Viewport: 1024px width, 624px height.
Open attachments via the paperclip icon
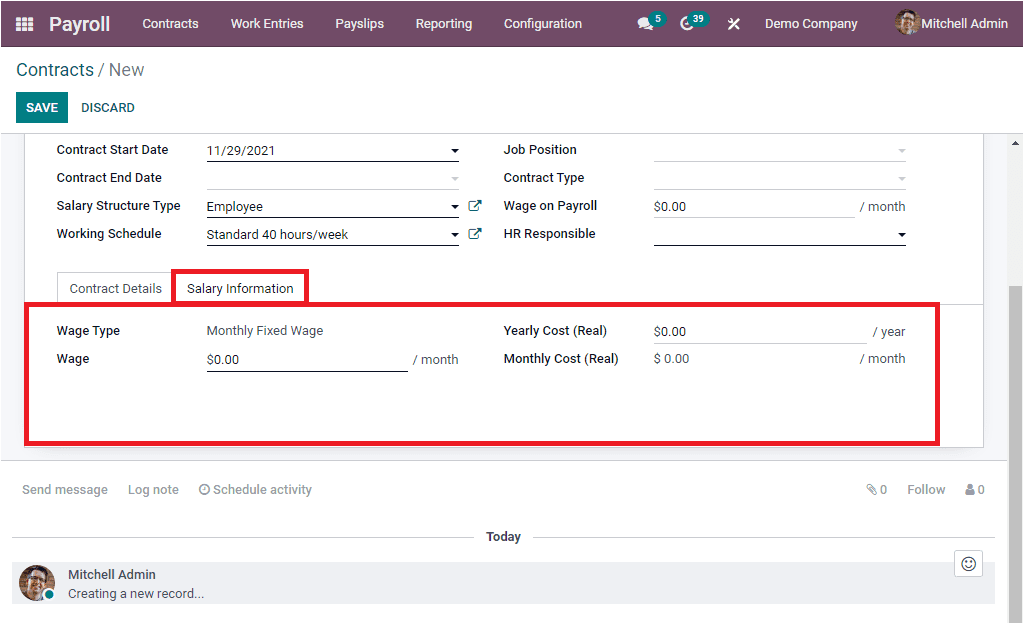(869, 489)
